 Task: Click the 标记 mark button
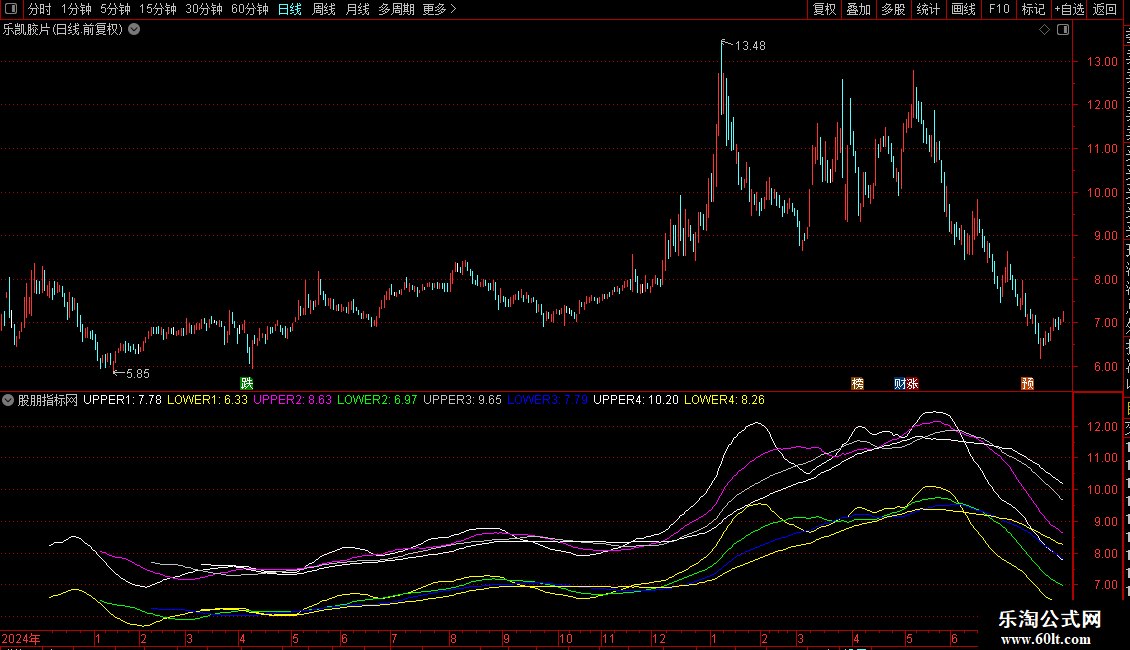[x=1033, y=9]
